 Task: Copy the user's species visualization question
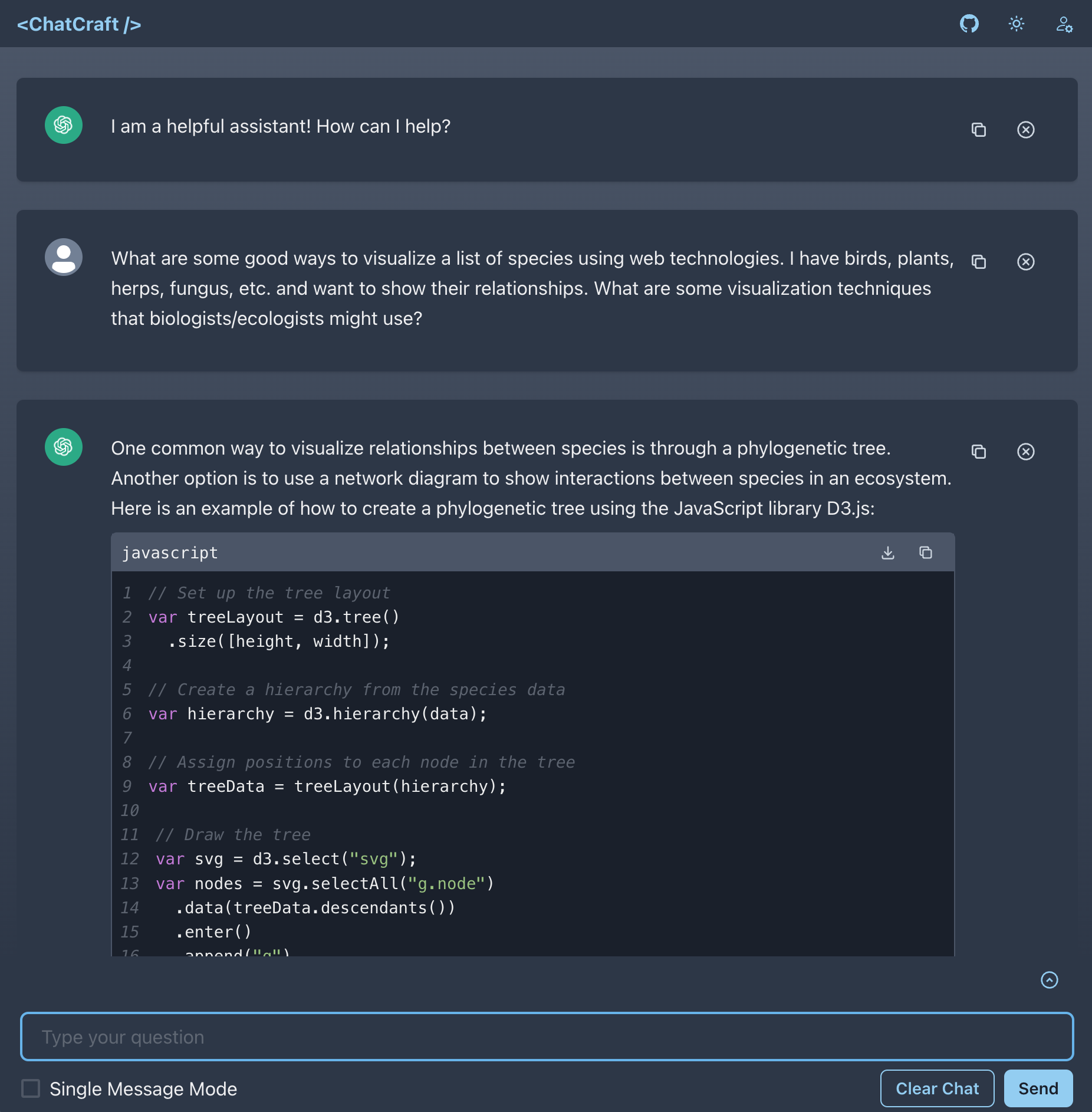click(978, 262)
